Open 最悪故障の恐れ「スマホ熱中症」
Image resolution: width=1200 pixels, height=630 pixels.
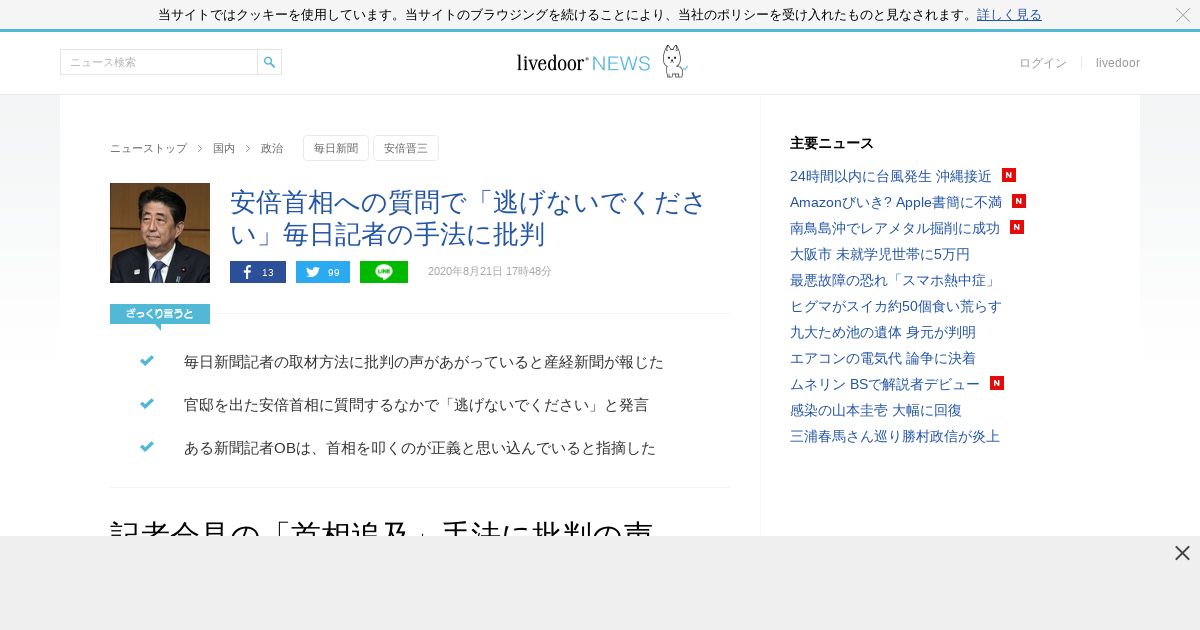pyautogui.click(x=894, y=280)
